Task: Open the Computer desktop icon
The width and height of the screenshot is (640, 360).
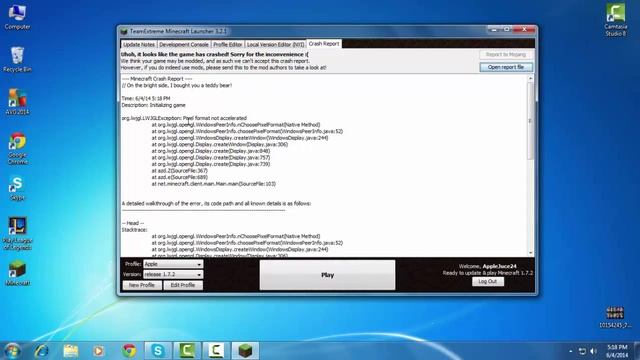Action: point(17,17)
